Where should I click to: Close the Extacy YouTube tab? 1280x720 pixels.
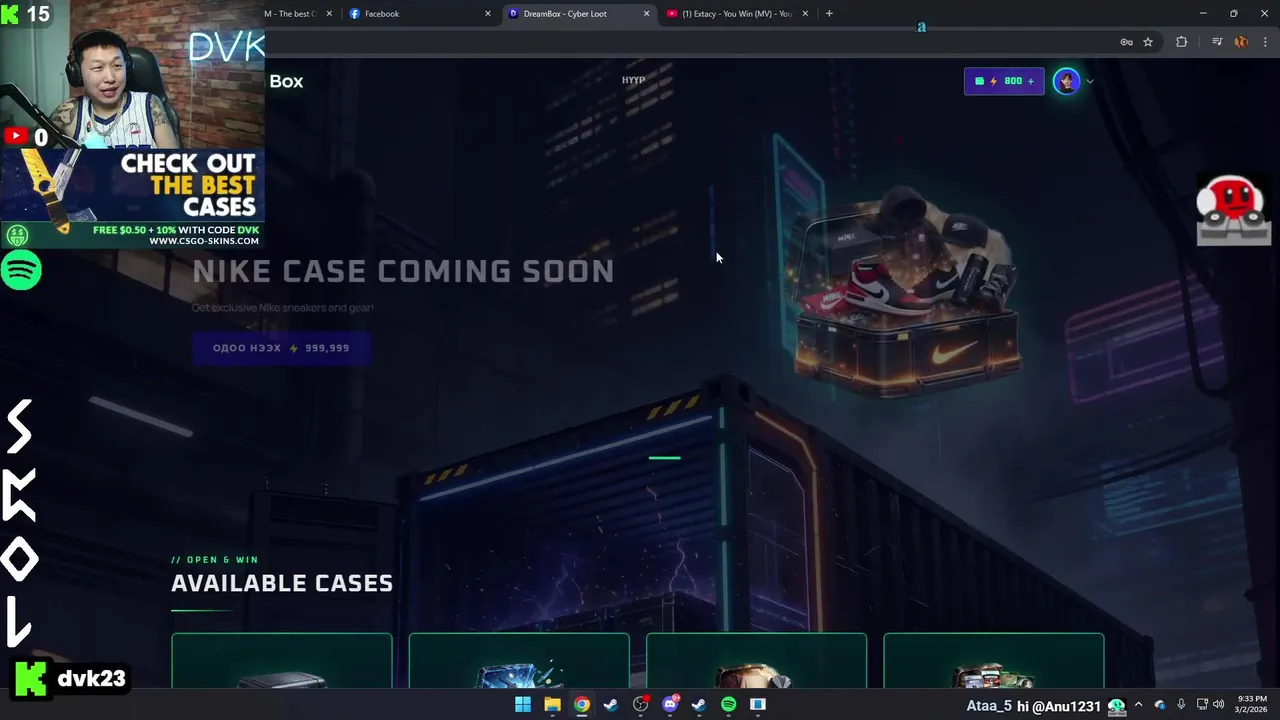(805, 14)
